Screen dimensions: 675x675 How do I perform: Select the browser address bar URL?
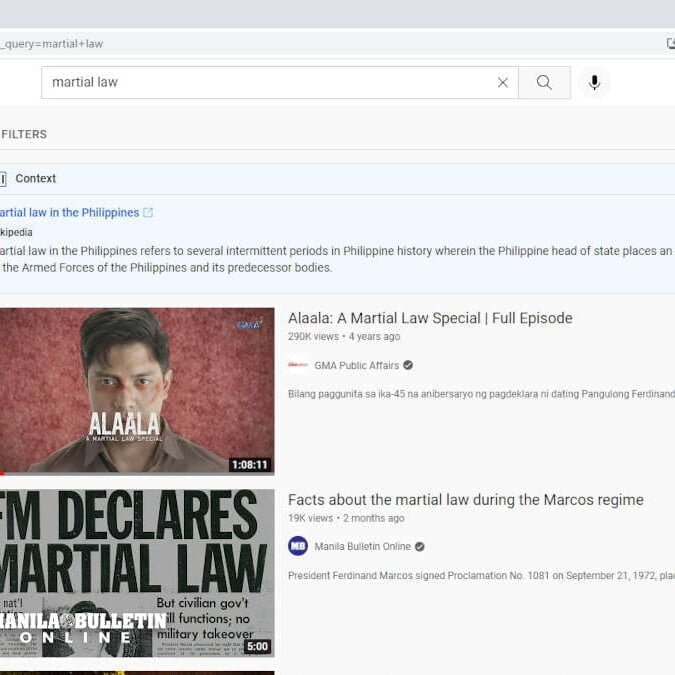click(300, 44)
